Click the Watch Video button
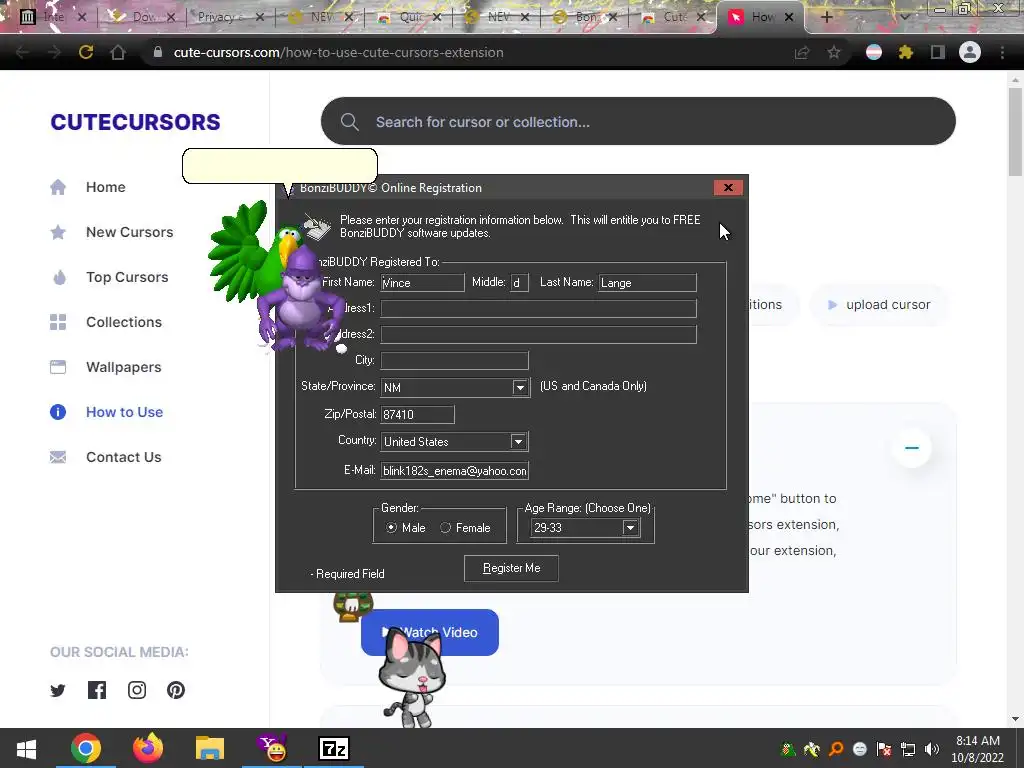The height and width of the screenshot is (768, 1024). (x=430, y=632)
